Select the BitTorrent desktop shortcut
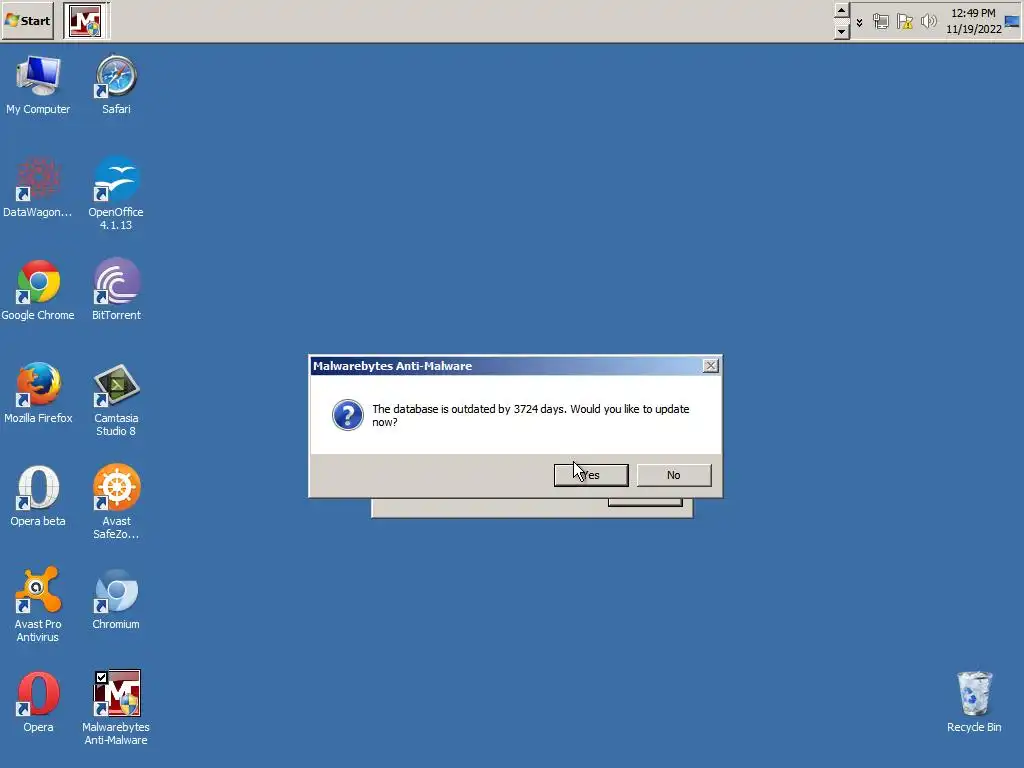Image resolution: width=1024 pixels, height=768 pixels. pyautogui.click(x=116, y=291)
